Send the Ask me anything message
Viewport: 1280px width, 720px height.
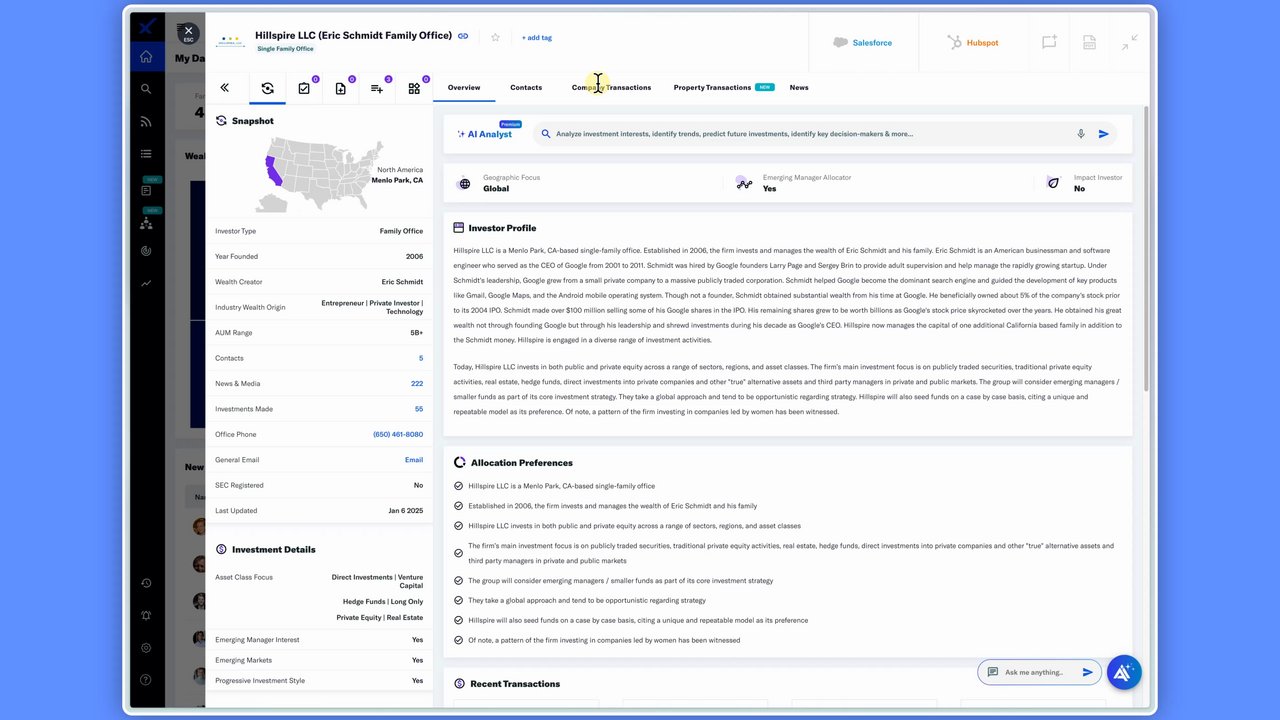click(x=1088, y=672)
